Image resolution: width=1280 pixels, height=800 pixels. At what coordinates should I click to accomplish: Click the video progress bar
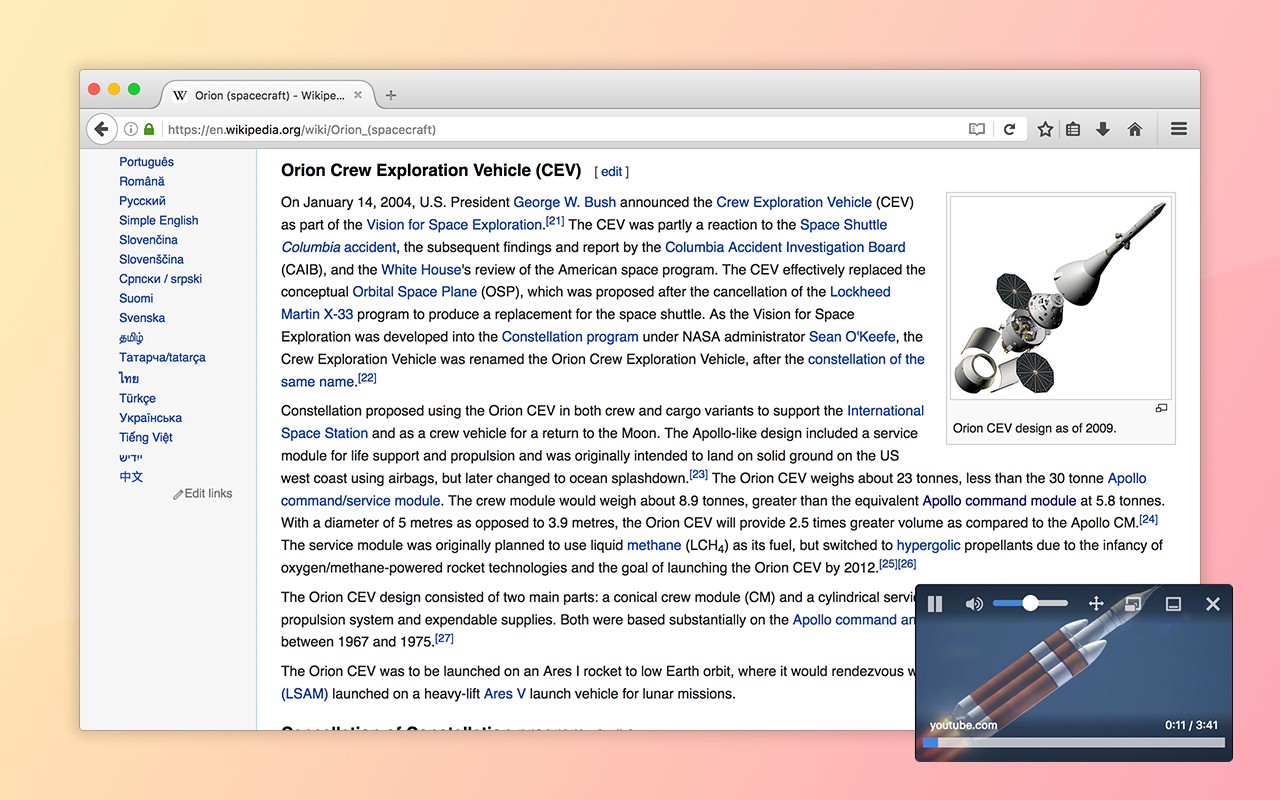coord(1074,743)
